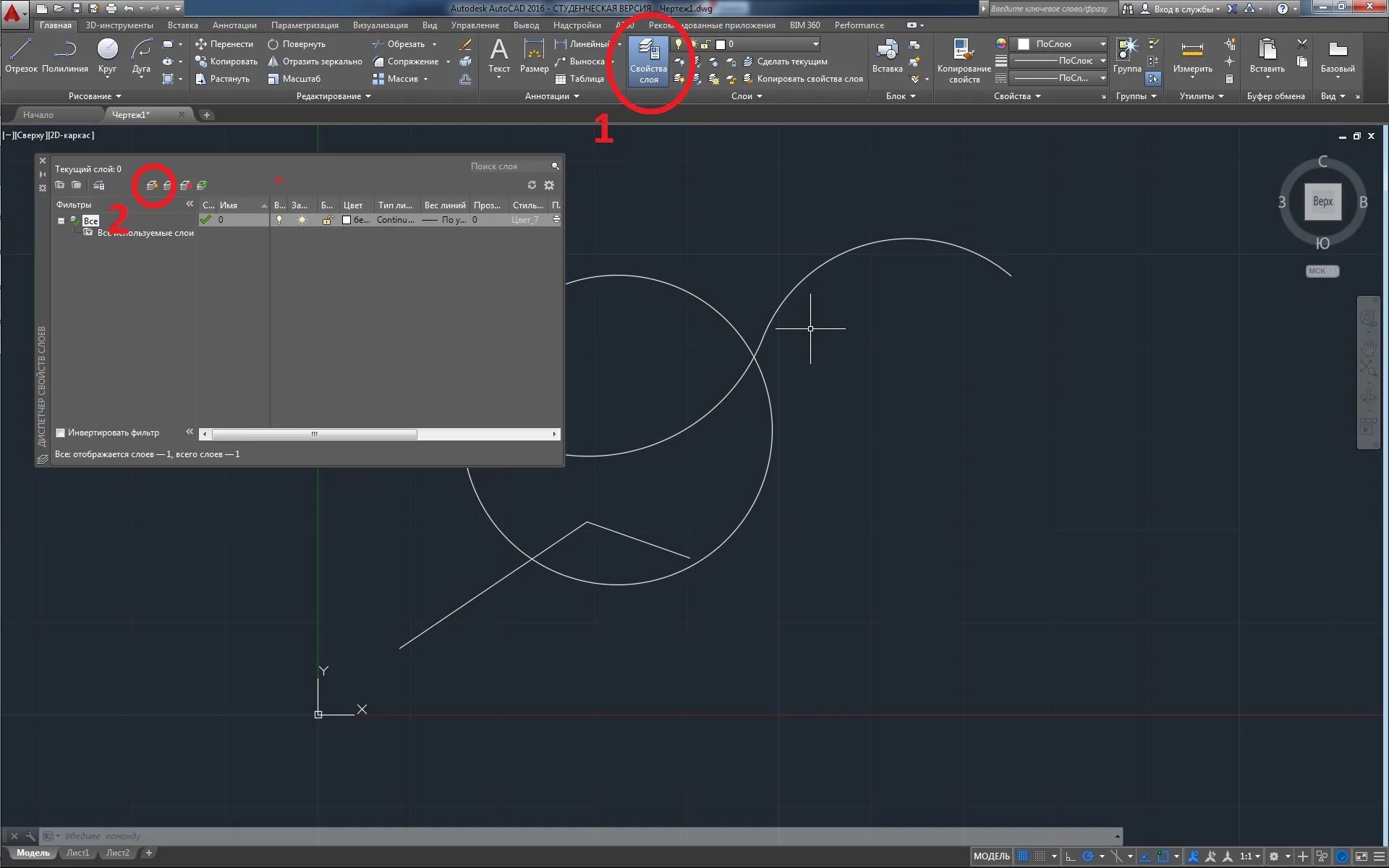1389x868 pixels.
Task: Click the white color swatch of layer 0
Action: point(347,220)
